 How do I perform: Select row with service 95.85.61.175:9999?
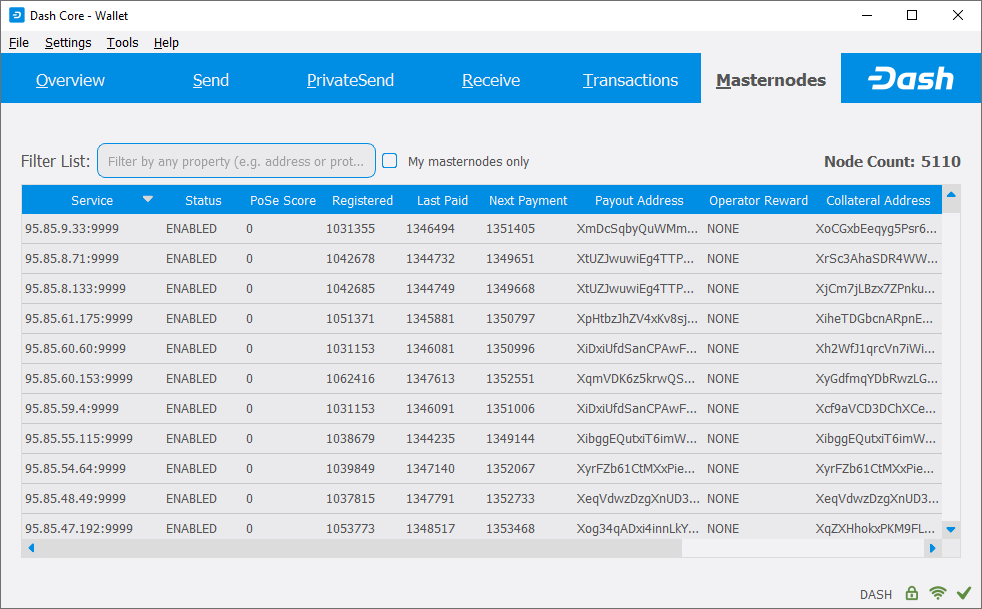[482, 319]
